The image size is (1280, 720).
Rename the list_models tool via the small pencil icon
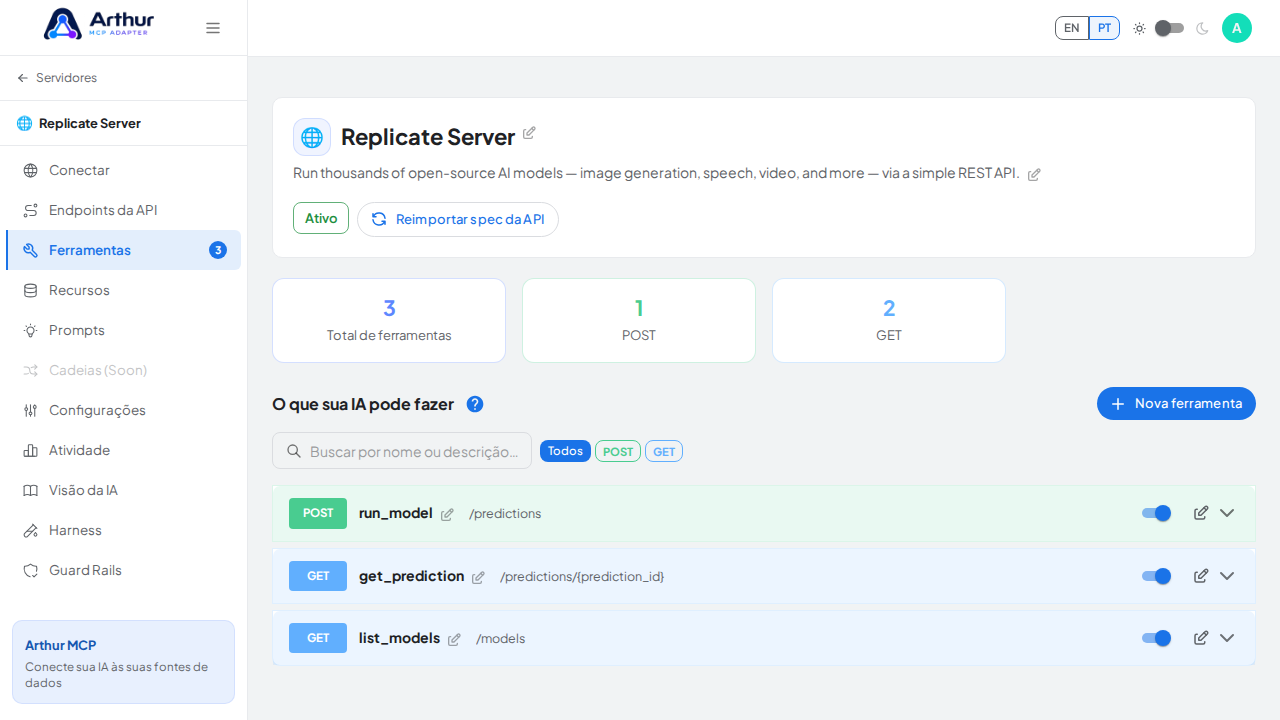[x=454, y=639]
